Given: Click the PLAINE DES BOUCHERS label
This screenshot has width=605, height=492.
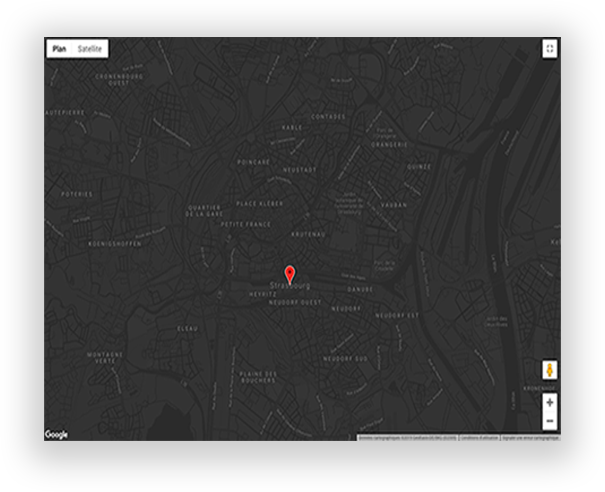Looking at the screenshot, I should point(258,377).
